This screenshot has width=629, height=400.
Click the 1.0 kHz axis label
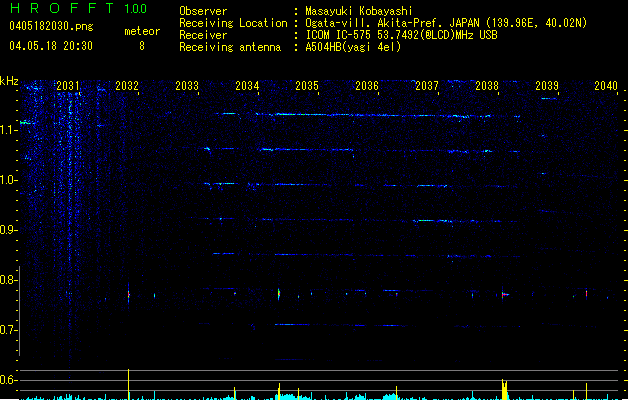point(8,180)
